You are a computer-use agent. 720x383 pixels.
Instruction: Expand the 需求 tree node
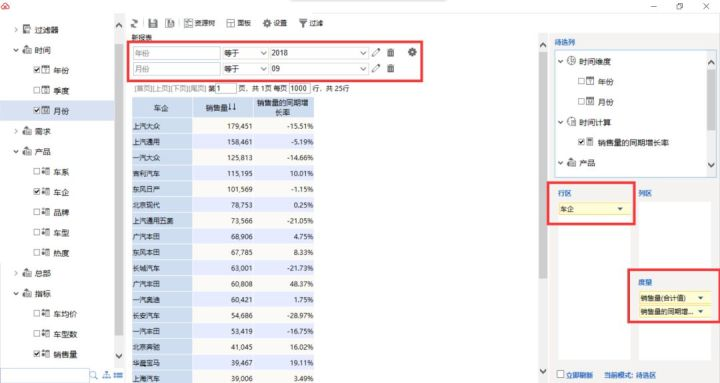point(16,131)
